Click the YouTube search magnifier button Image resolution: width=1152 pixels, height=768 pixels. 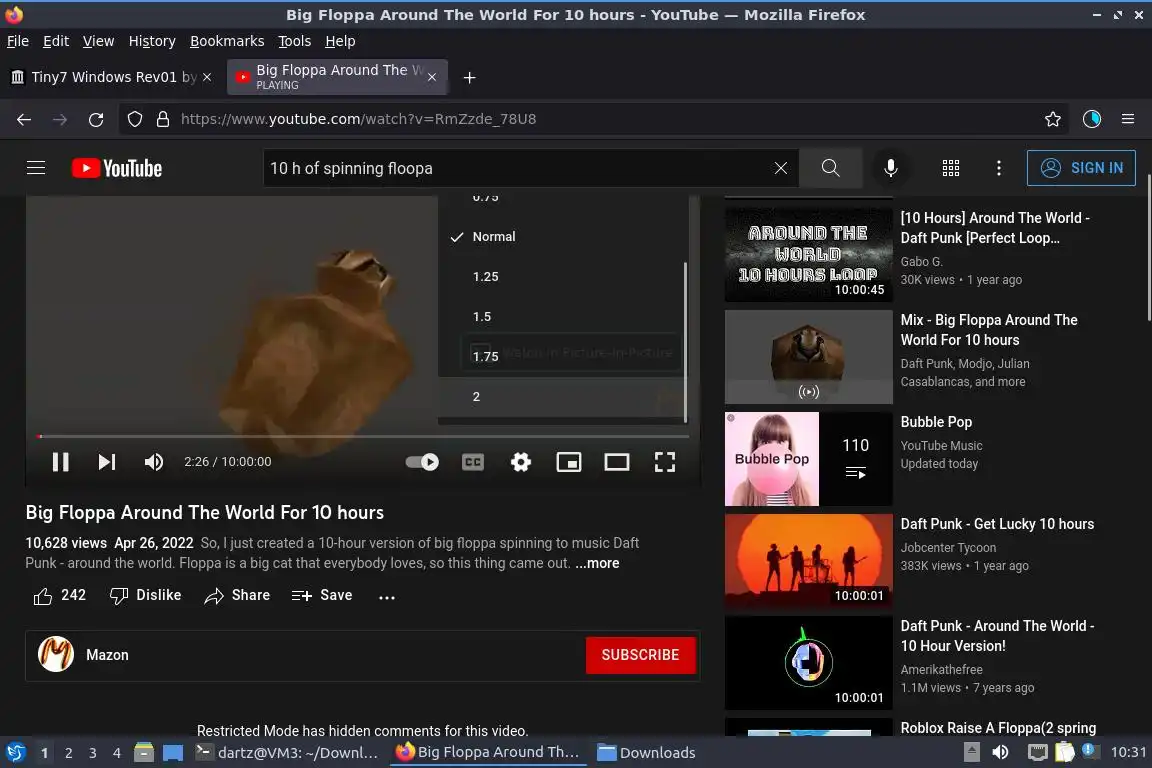830,168
